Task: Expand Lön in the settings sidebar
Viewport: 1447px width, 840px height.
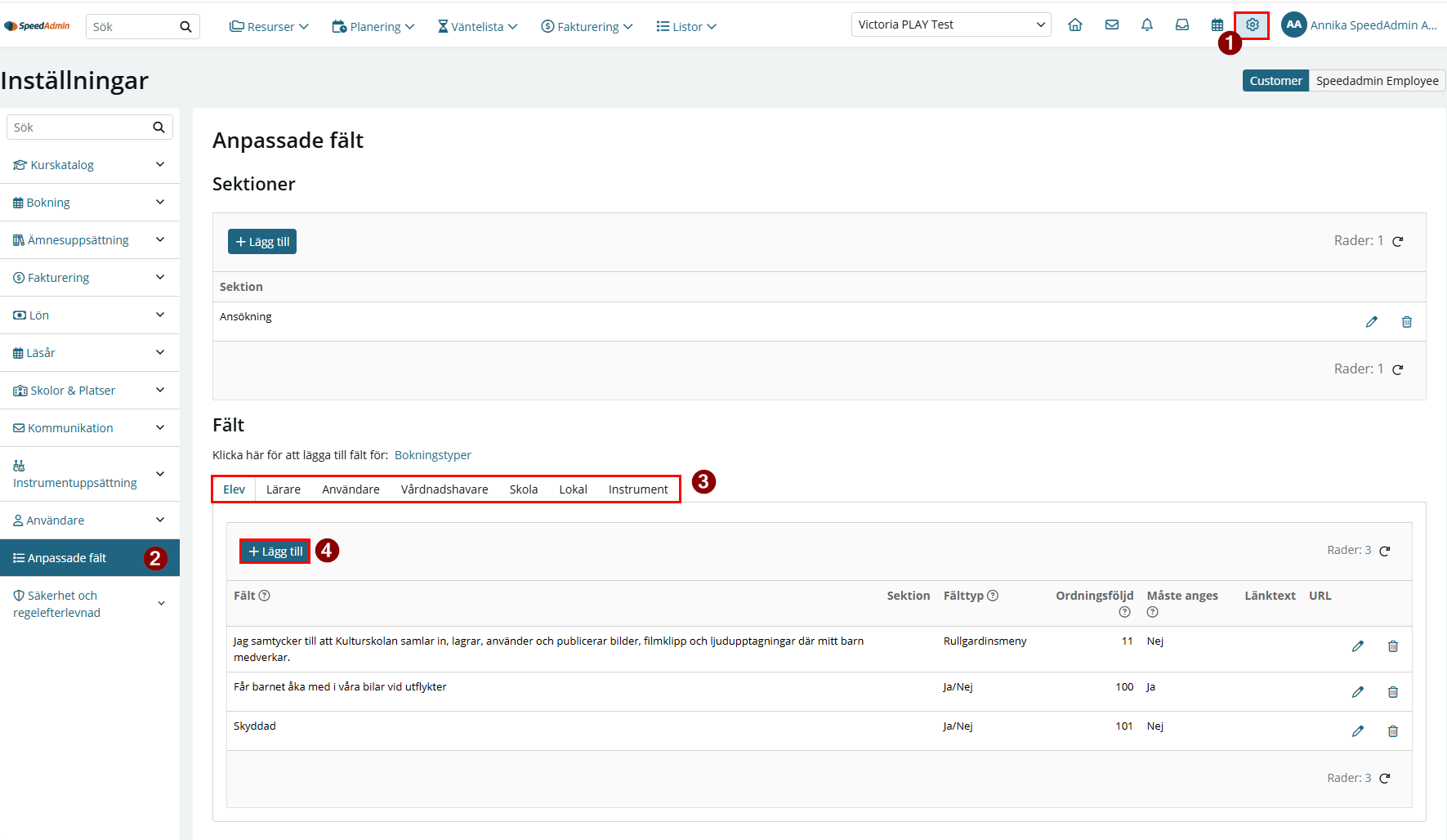Action: pos(90,315)
